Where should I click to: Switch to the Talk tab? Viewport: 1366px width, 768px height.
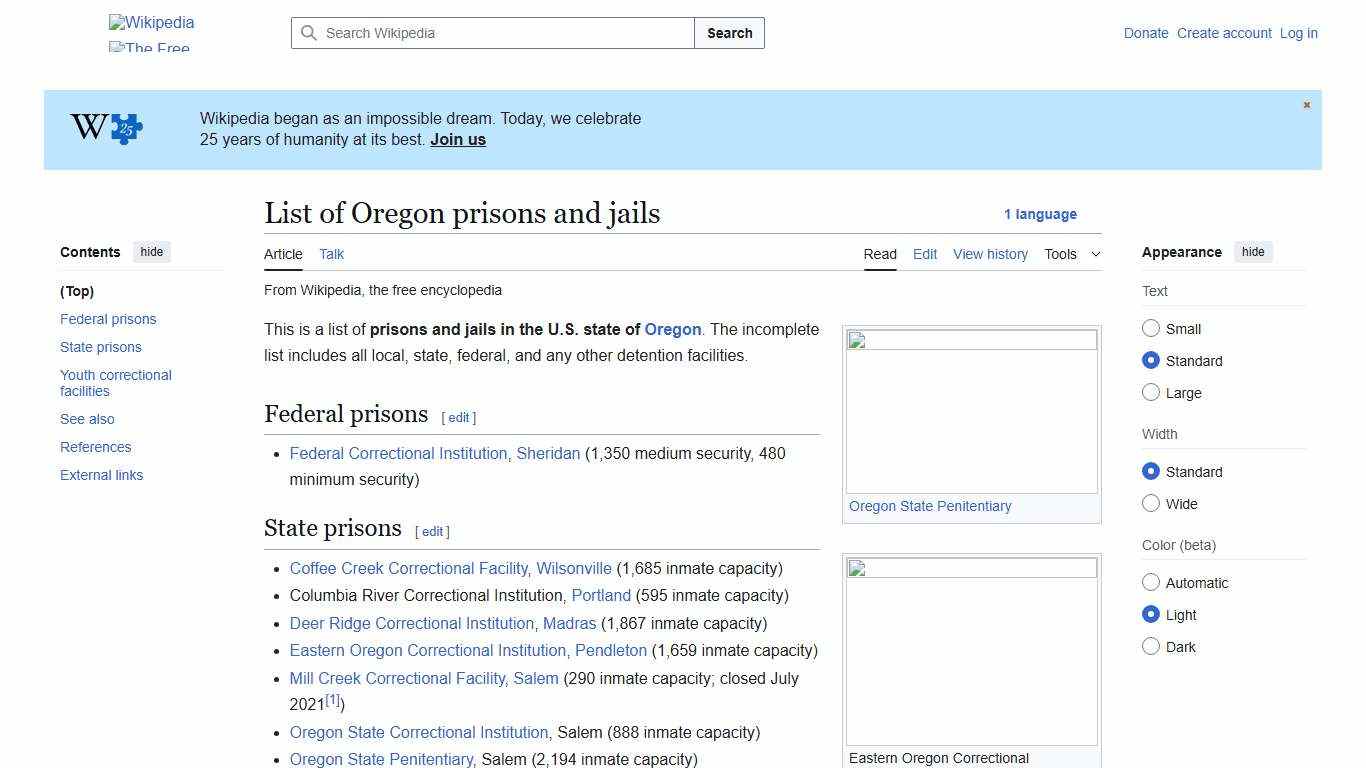pos(331,254)
